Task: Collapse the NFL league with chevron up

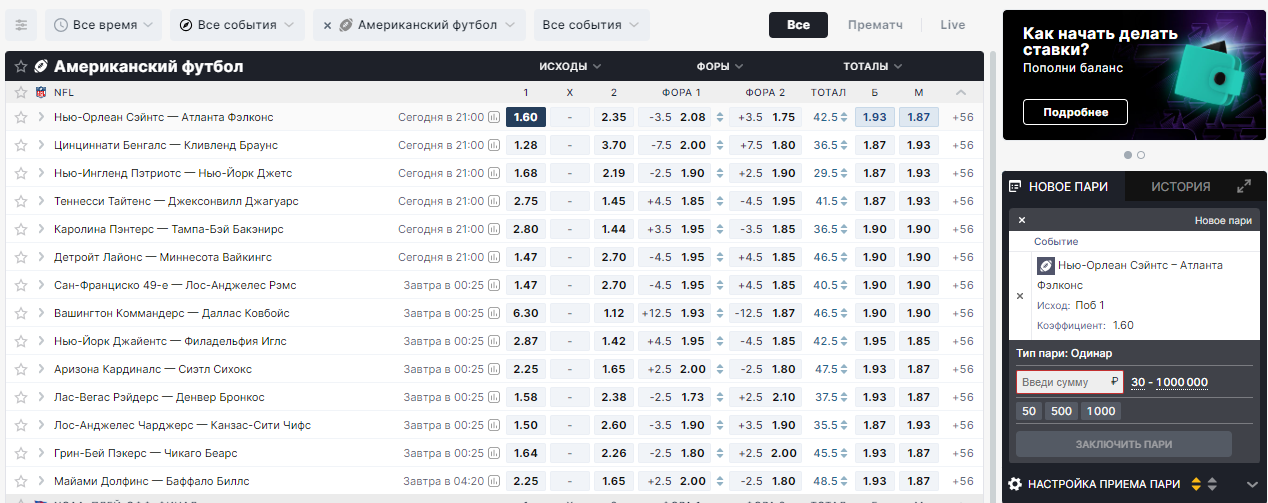Action: click(961, 92)
